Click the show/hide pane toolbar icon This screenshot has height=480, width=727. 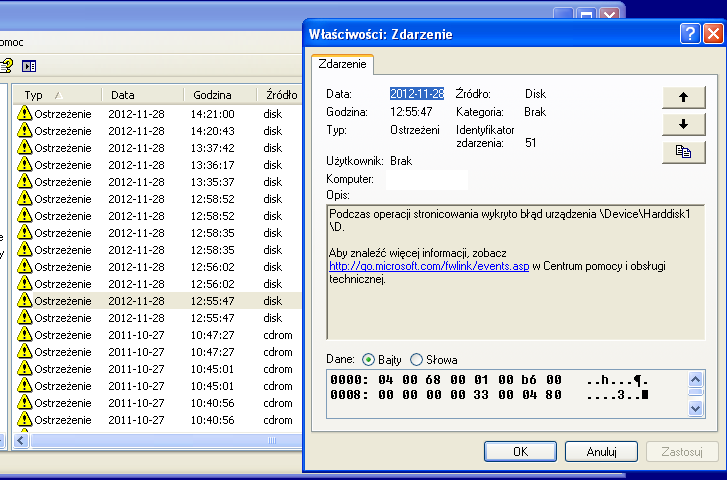(x=29, y=66)
